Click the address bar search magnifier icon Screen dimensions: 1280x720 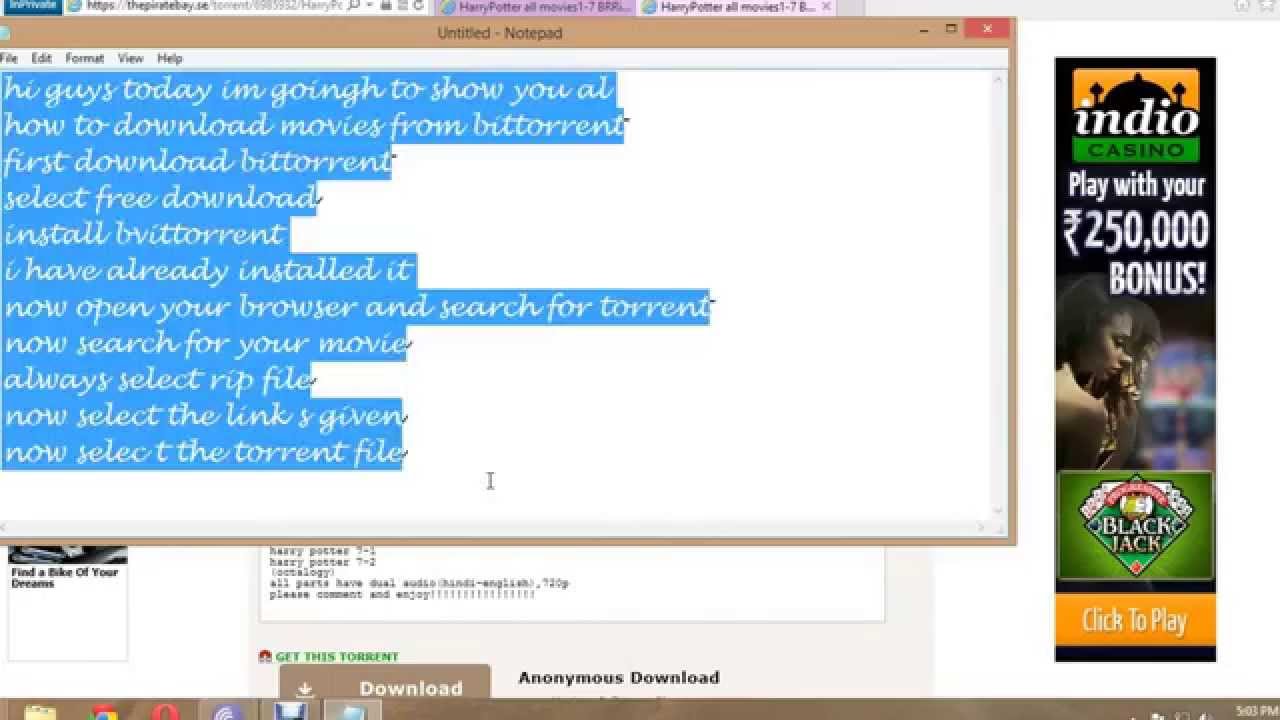[x=354, y=6]
